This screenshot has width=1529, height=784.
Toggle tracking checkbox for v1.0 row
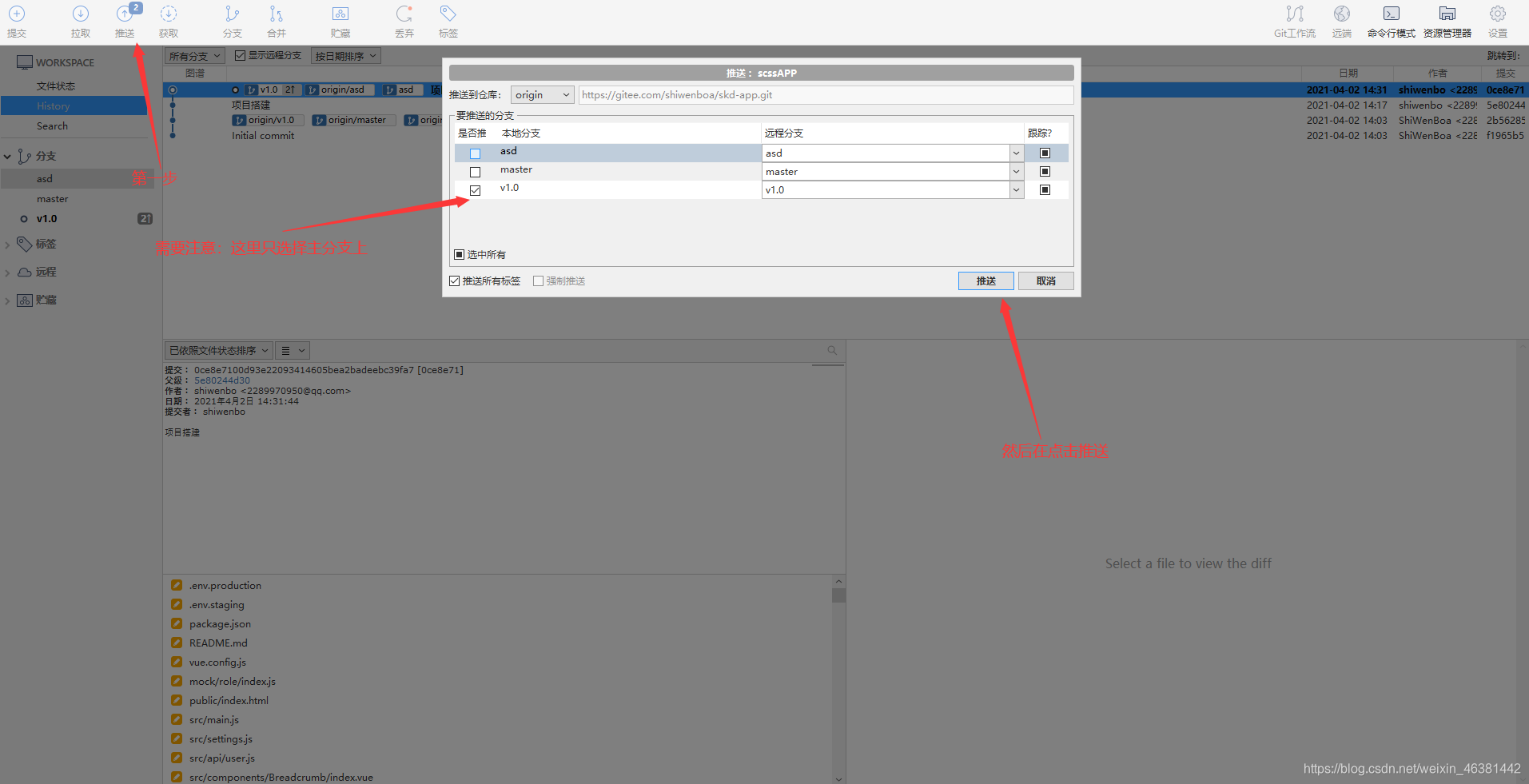pos(1045,189)
